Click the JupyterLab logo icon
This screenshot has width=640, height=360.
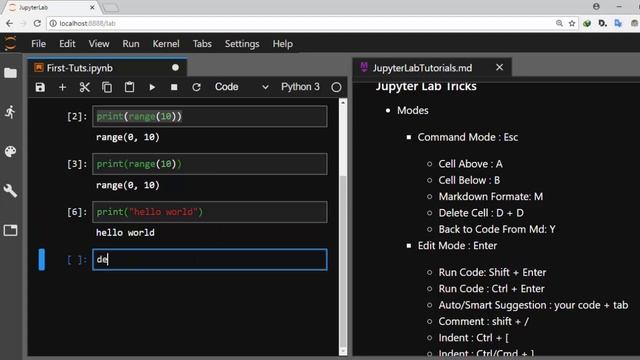(x=10, y=43)
